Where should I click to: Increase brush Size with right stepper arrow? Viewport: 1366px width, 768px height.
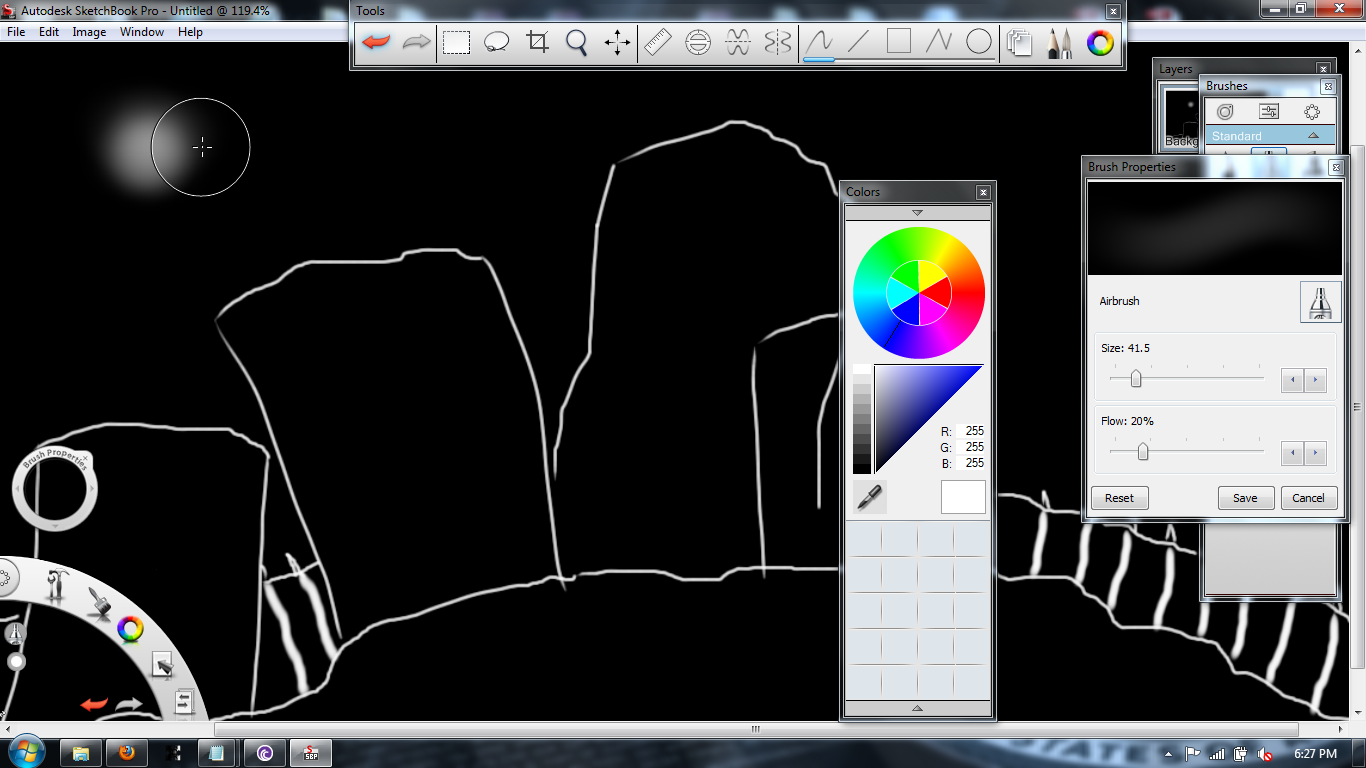(1316, 380)
